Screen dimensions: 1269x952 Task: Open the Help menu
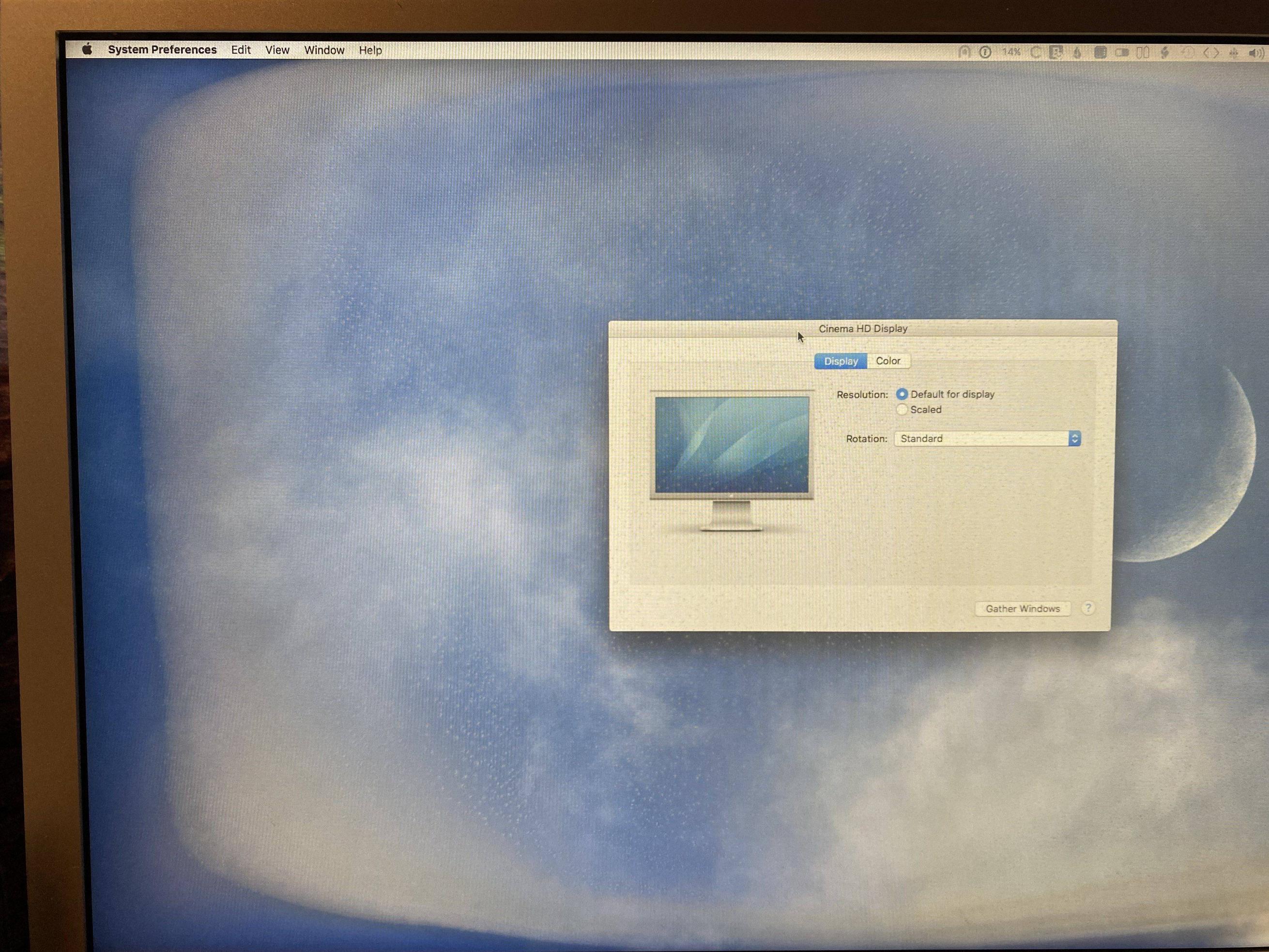370,50
